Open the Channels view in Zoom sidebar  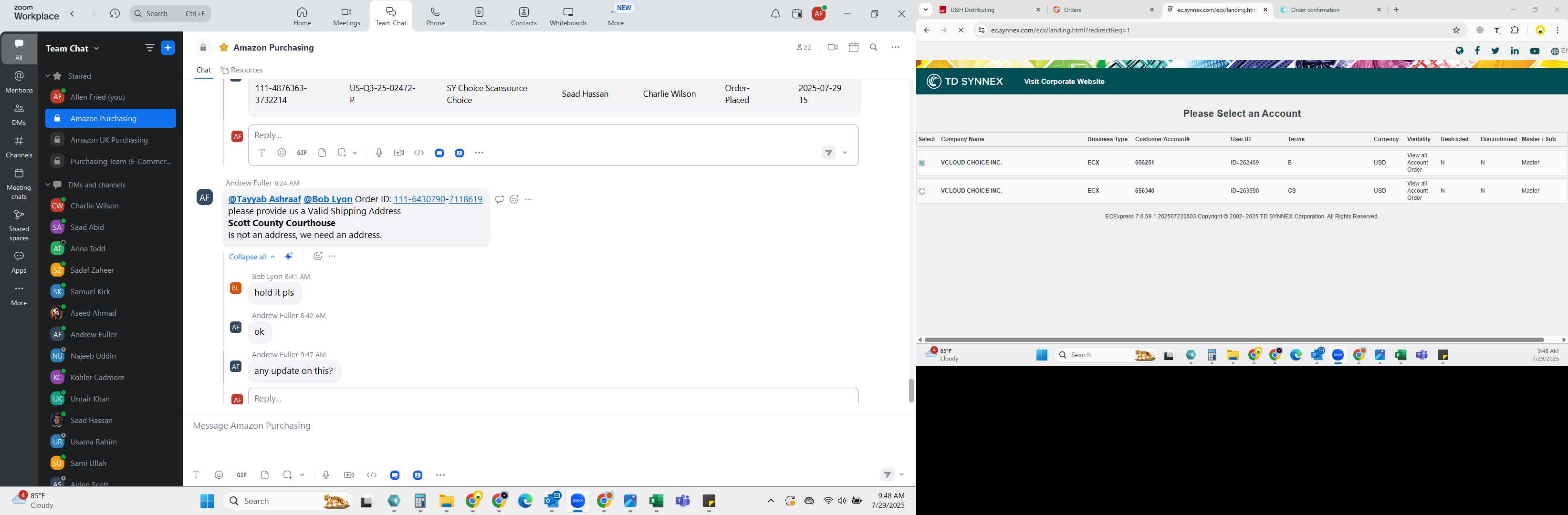(19, 146)
